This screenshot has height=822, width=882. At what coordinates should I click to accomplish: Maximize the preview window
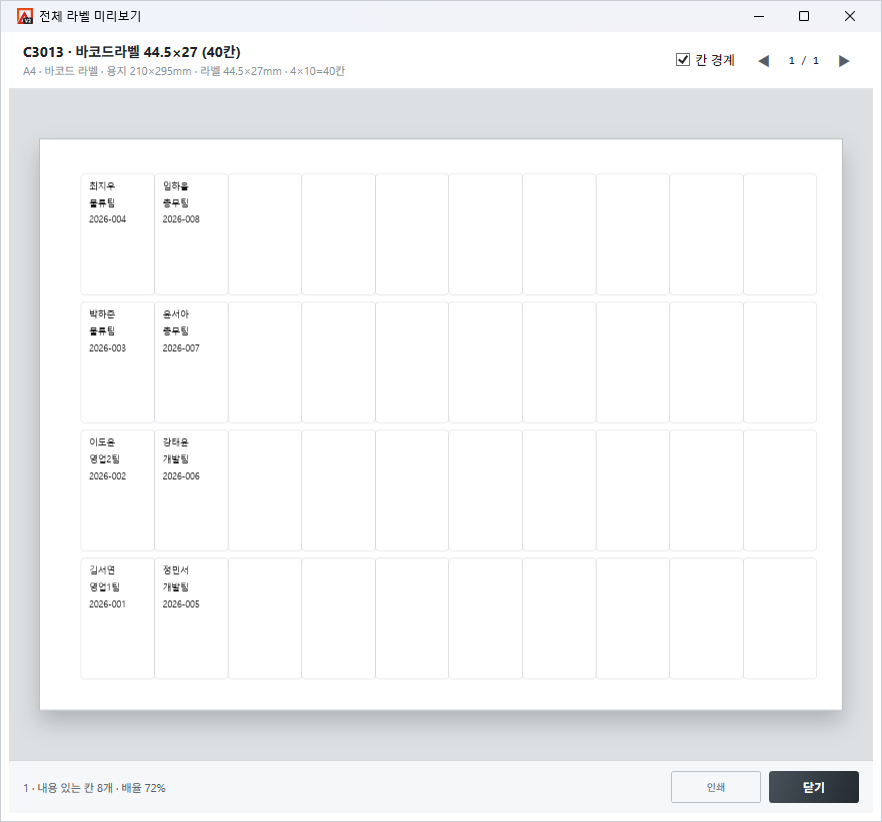[804, 16]
